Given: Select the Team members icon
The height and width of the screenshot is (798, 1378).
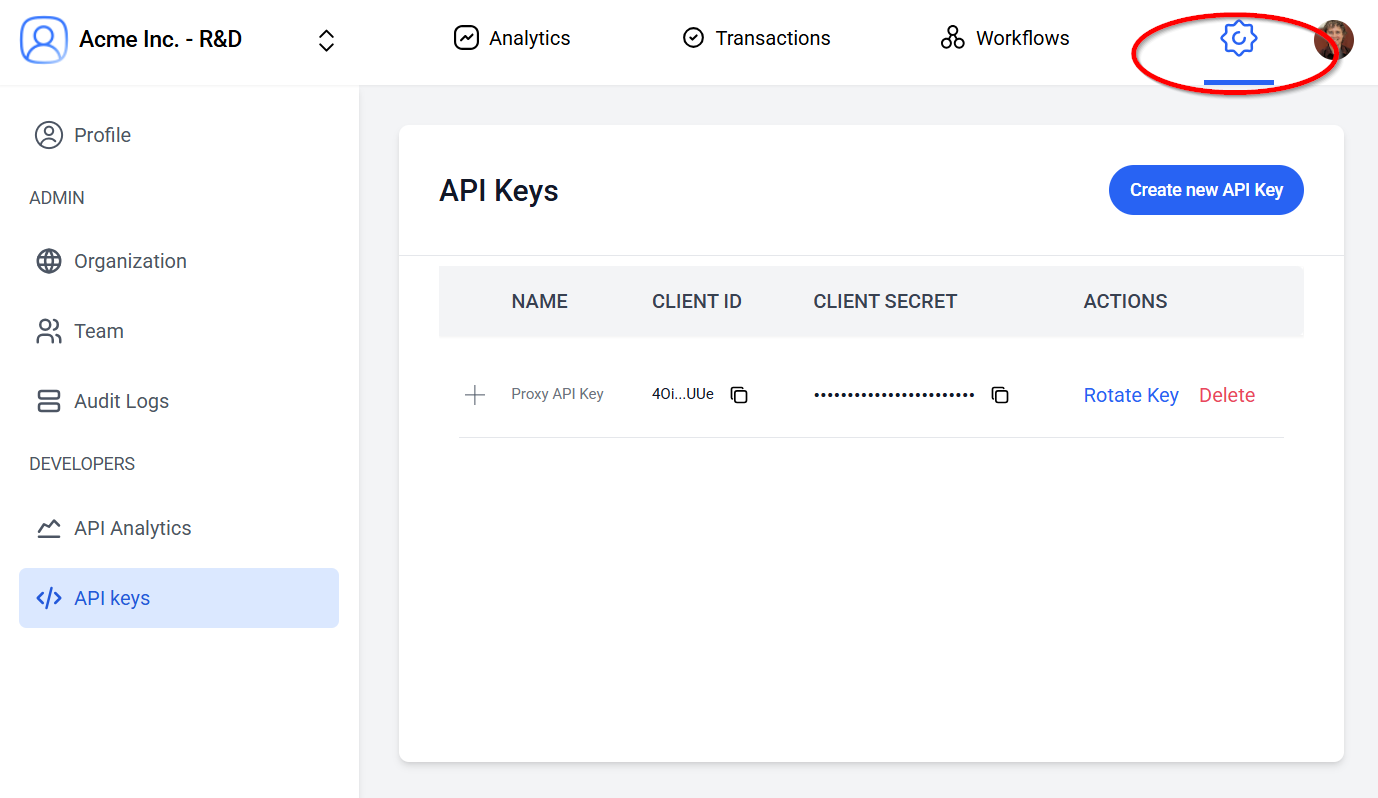Looking at the screenshot, I should (48, 331).
